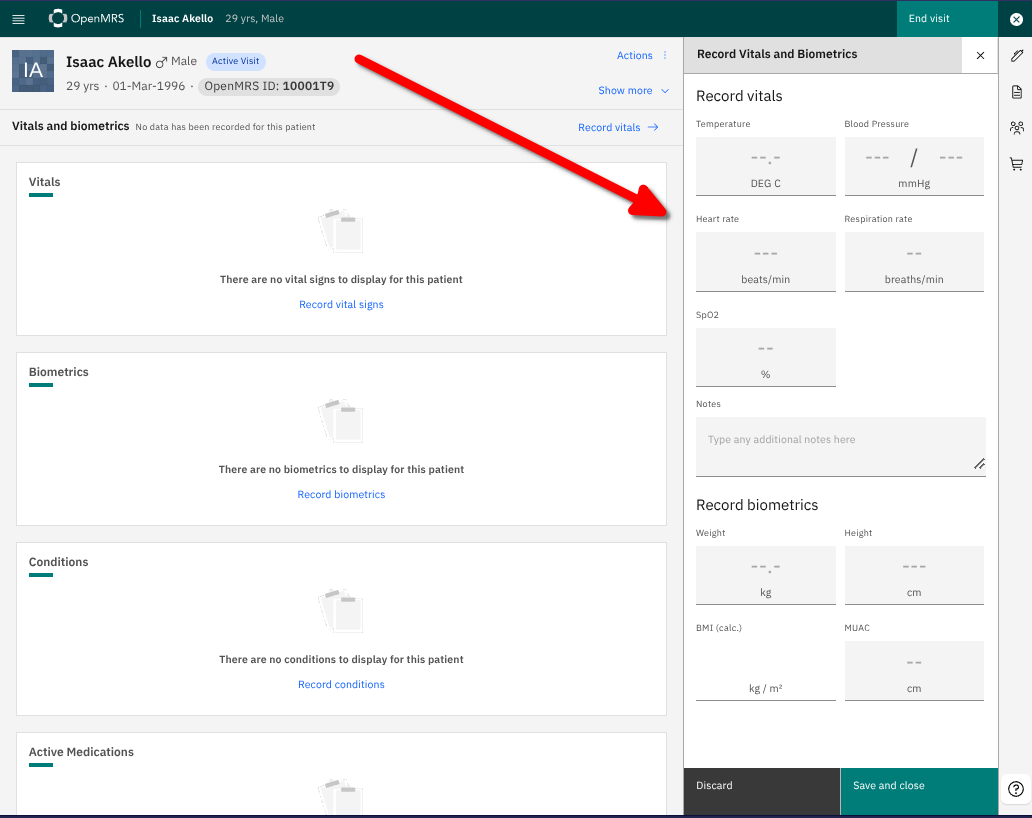
Task: Click End visit in the top bar
Action: pyautogui.click(x=929, y=18)
